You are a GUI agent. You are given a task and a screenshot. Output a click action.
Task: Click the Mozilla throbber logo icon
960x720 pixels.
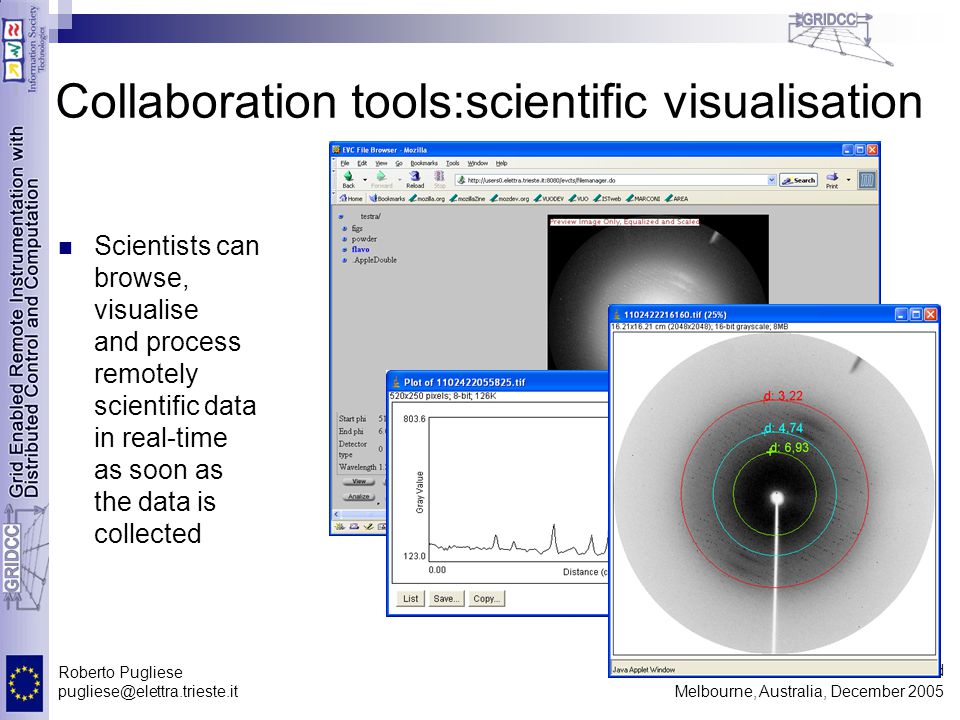(x=866, y=180)
